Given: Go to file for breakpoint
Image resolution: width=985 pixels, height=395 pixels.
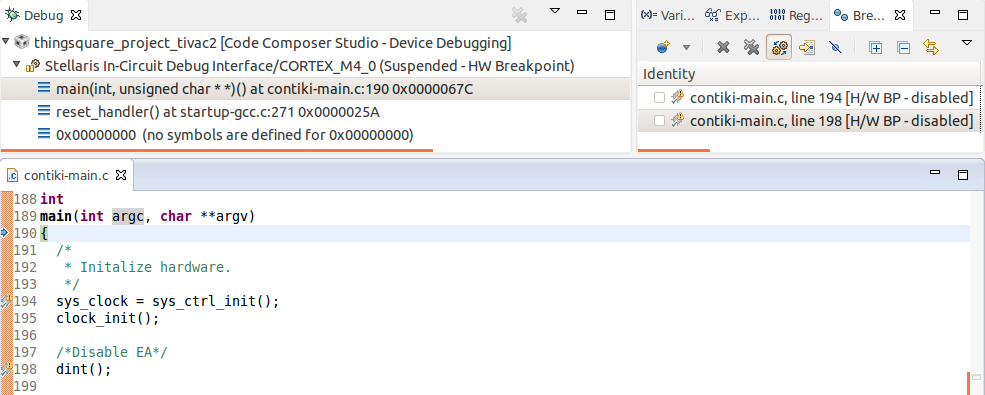Looking at the screenshot, I should tap(807, 47).
